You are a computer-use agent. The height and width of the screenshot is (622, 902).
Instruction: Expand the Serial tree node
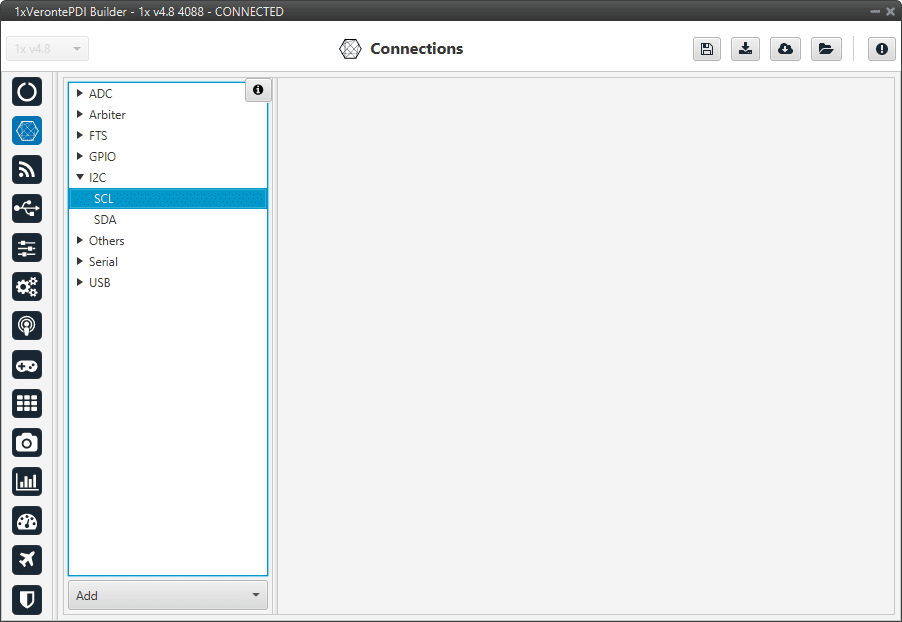click(x=80, y=261)
